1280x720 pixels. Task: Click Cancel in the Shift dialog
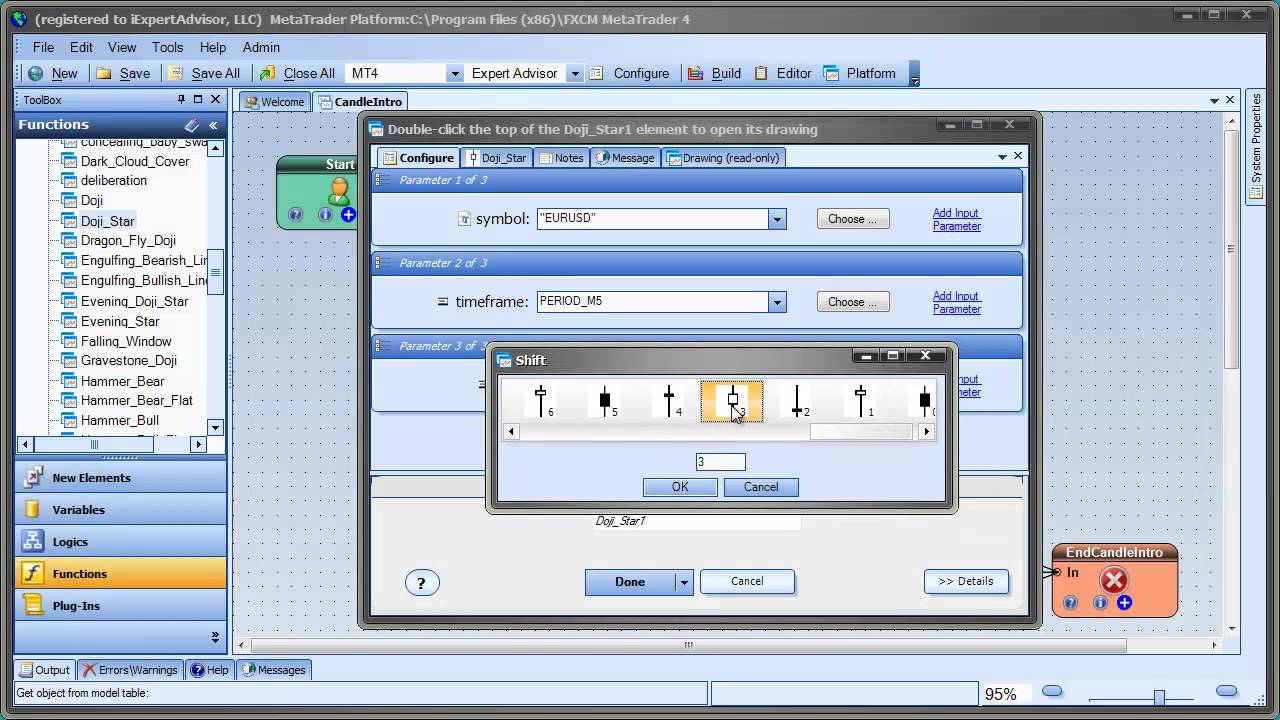[760, 487]
